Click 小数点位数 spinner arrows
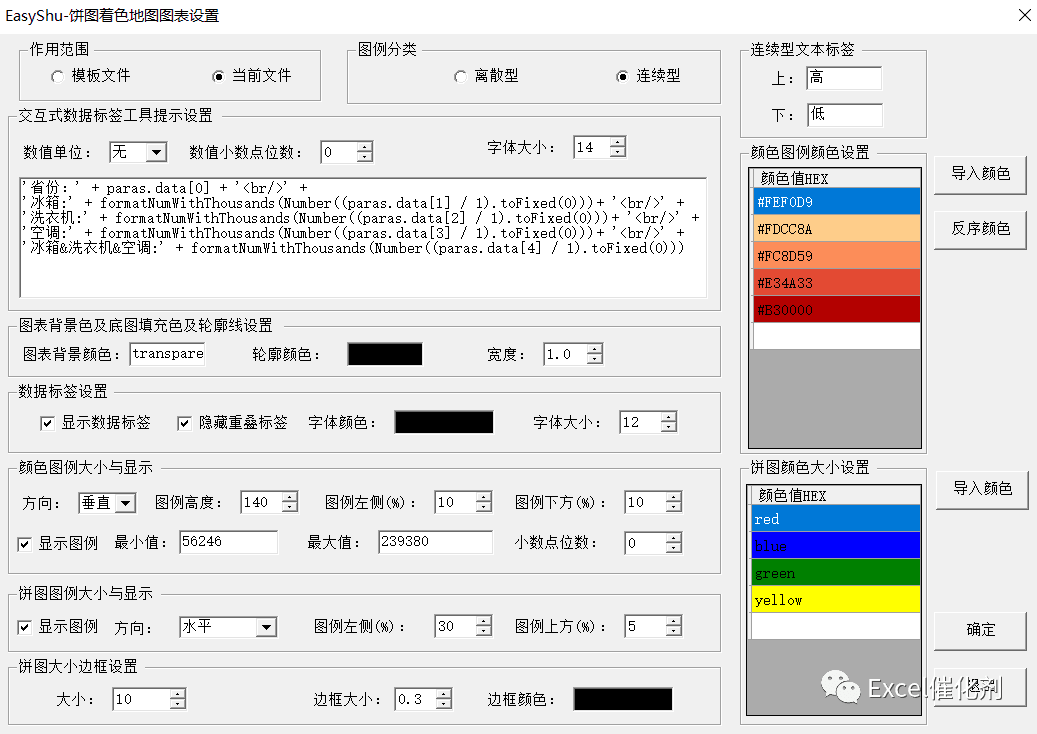 coord(673,543)
